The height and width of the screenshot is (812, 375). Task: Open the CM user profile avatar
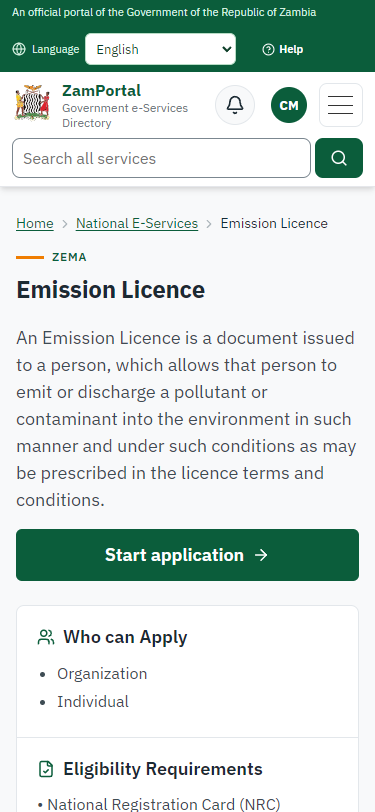click(x=289, y=105)
